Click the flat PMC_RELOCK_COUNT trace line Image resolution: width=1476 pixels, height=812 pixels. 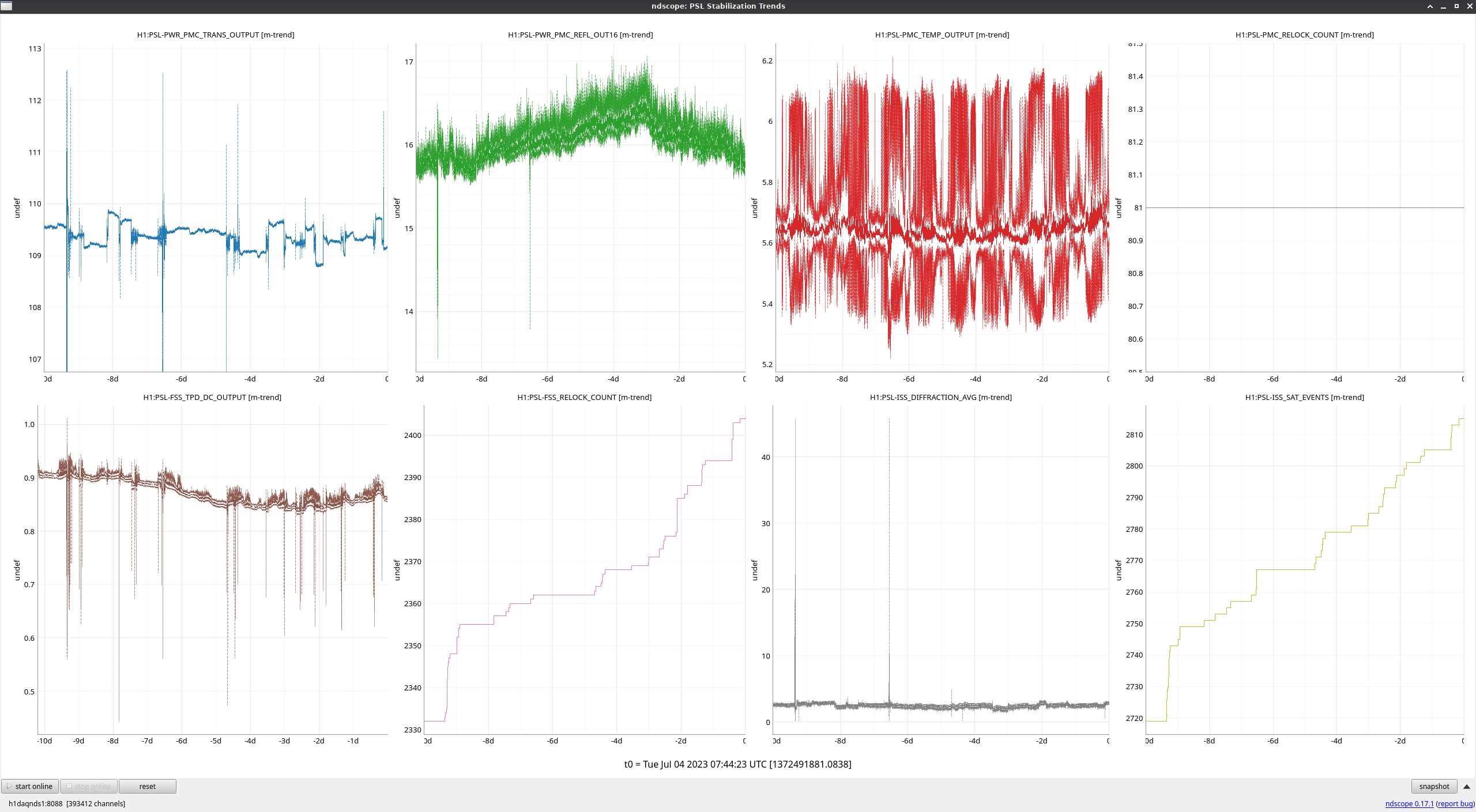pos(1304,207)
